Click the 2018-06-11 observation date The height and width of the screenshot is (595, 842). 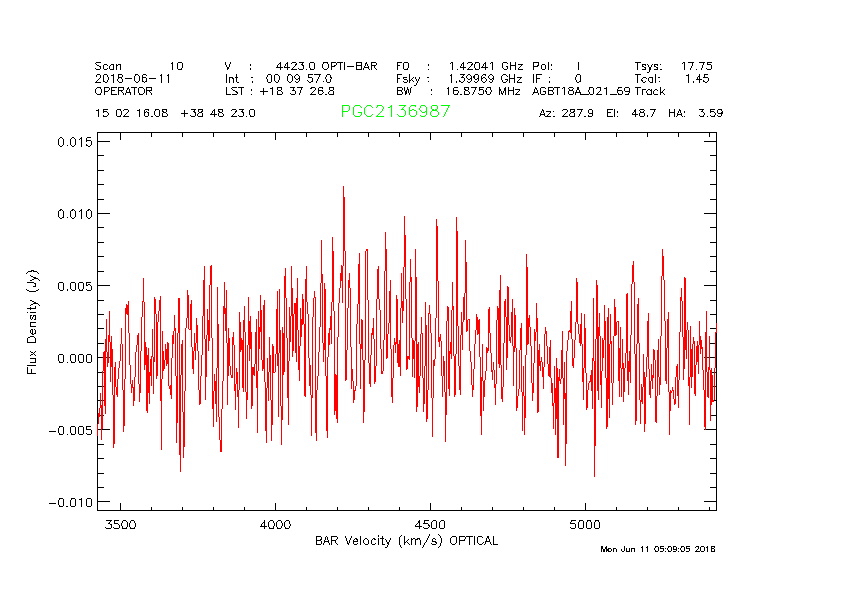(x=128, y=78)
